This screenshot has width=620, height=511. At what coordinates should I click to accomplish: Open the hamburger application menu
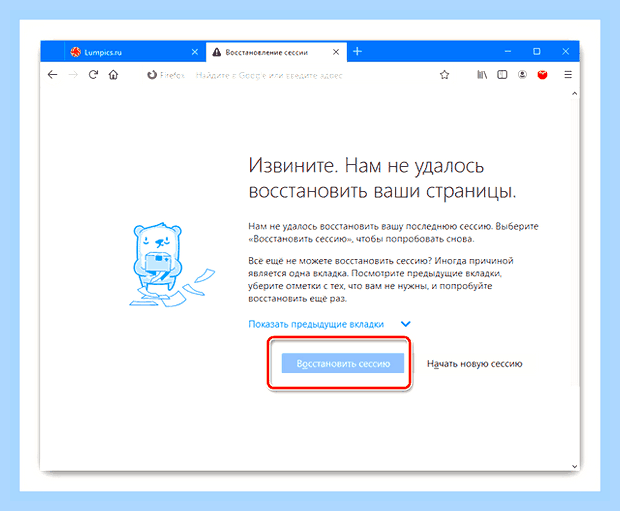(x=568, y=75)
